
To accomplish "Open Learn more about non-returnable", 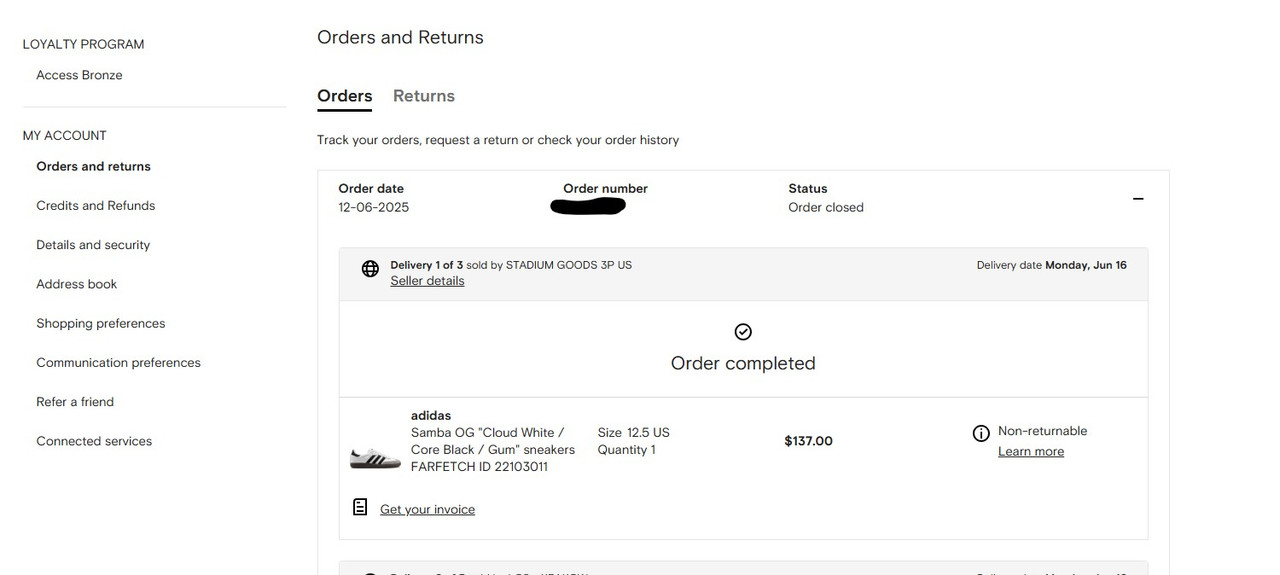I will (1031, 452).
